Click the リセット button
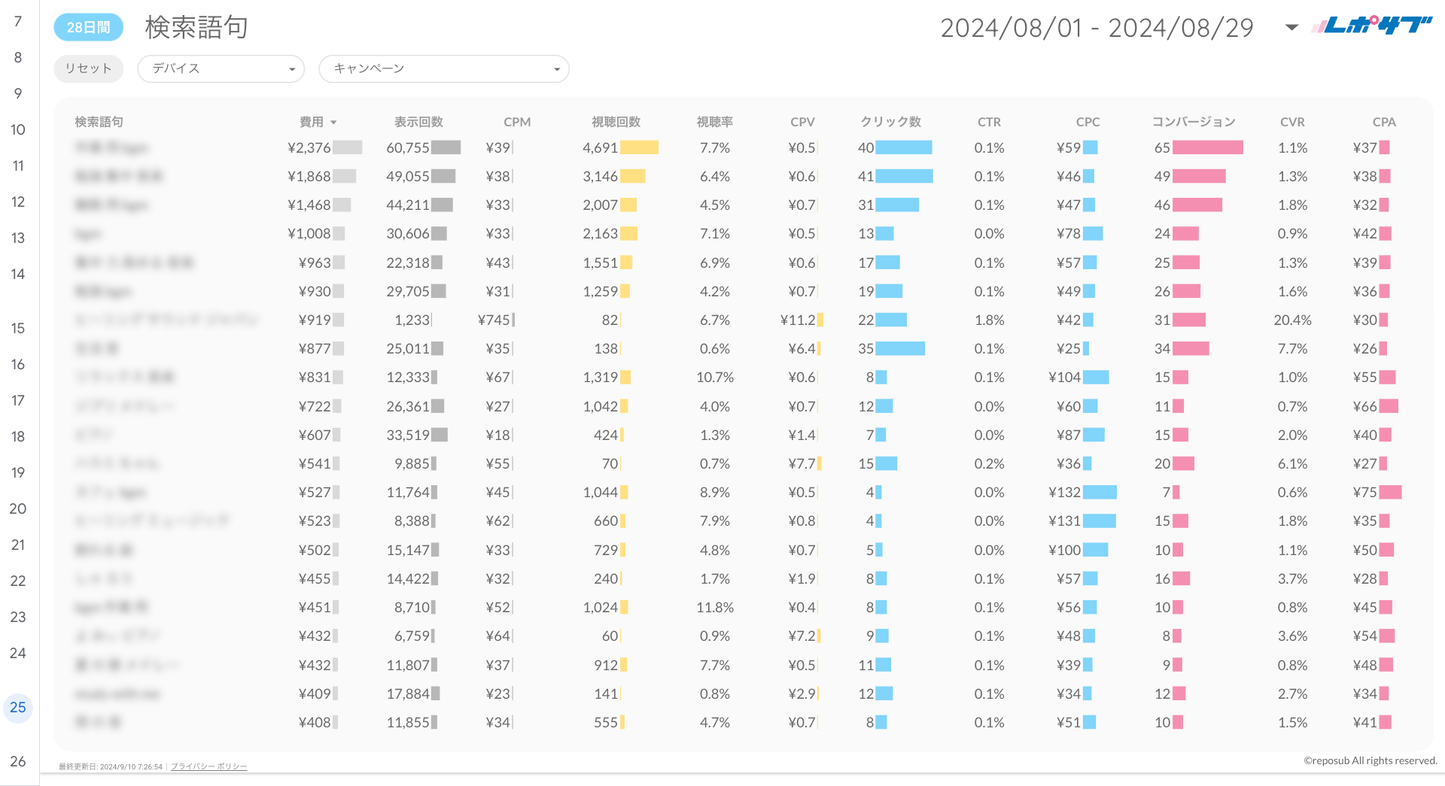Screen dimensions: 1445x786 tap(89, 69)
